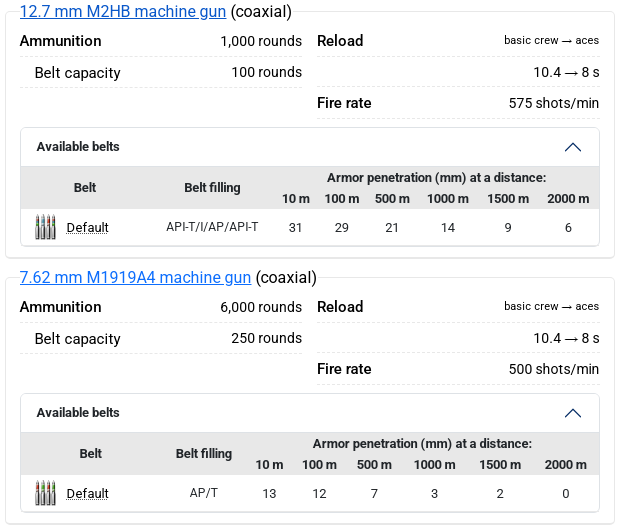This screenshot has height=532, width=620.
Task: Click the M1919A4 Available belts header text
Action: [78, 413]
